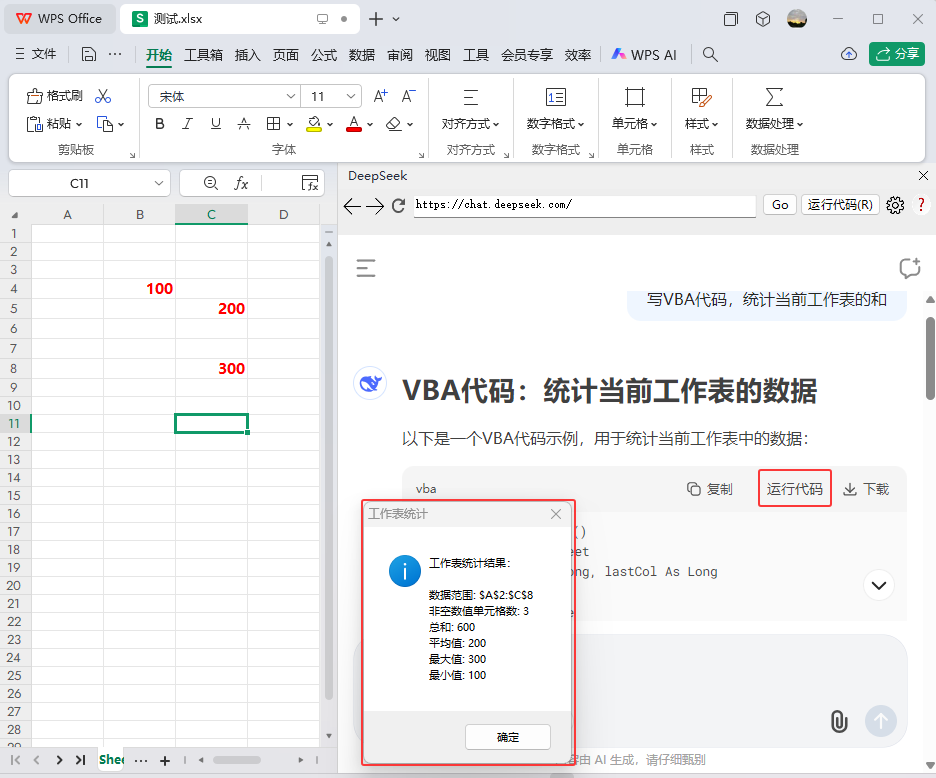
Task: Toggle underline text formatting
Action: tap(215, 124)
